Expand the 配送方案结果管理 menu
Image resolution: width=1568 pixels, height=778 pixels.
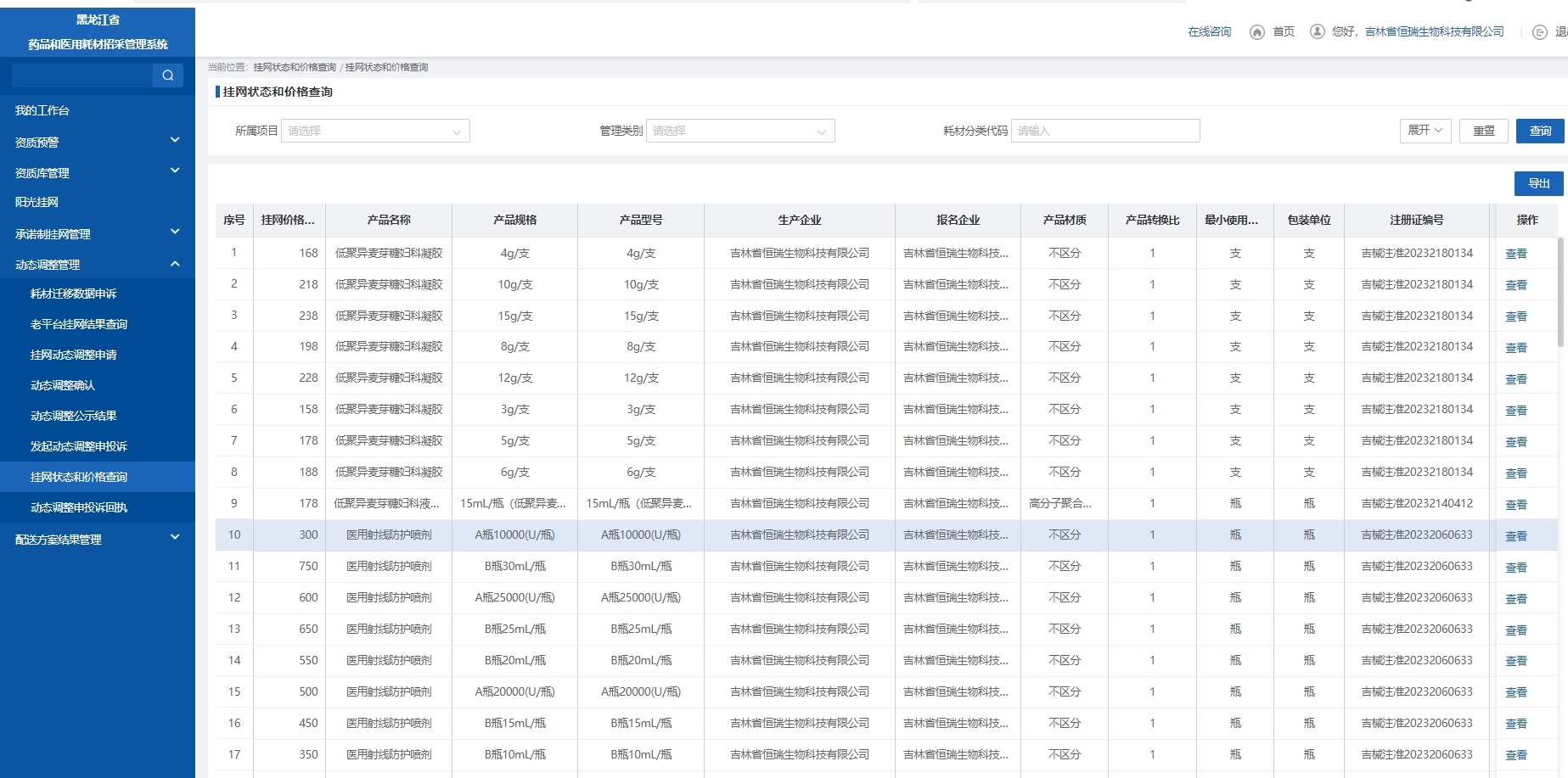[x=98, y=539]
